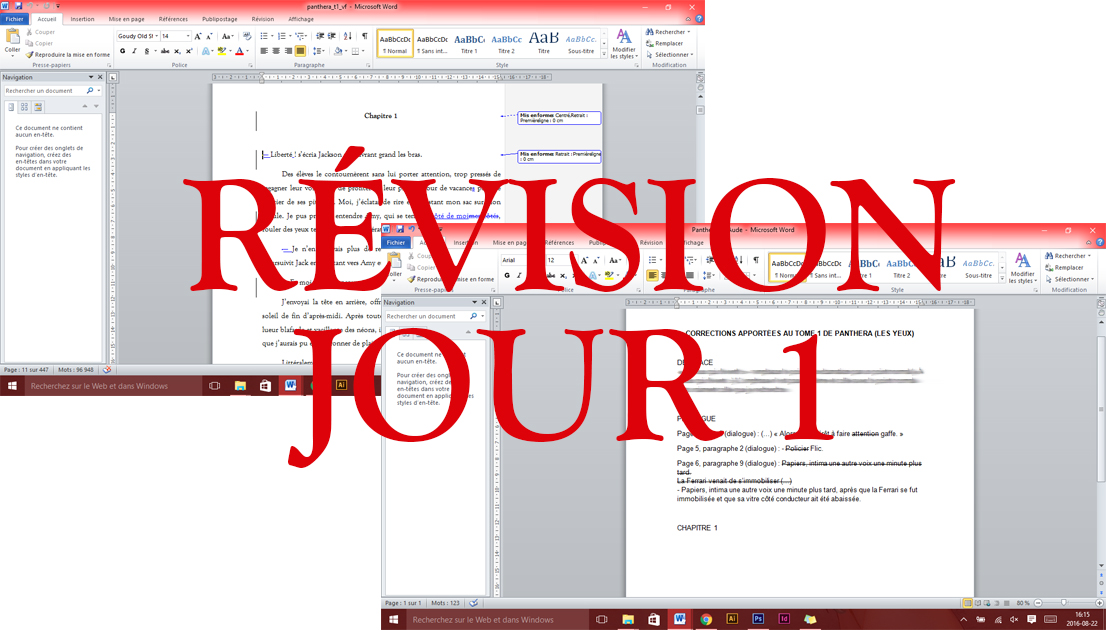Viewport: 1106px width, 630px height.
Task: Apply Sous-titre style in panthera_t1_vf window
Action: (581, 43)
